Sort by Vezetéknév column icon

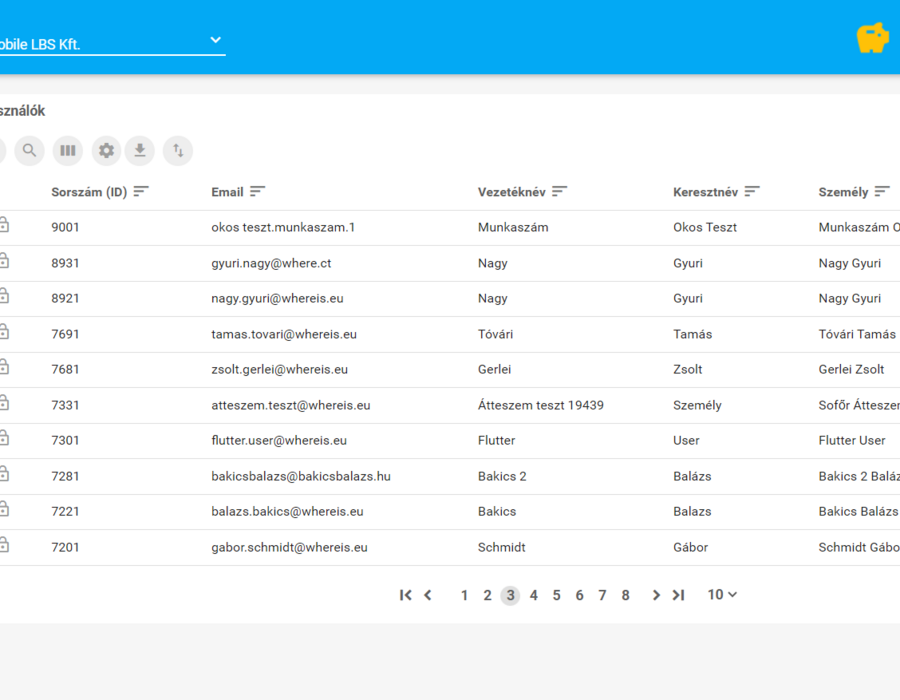click(x=560, y=192)
